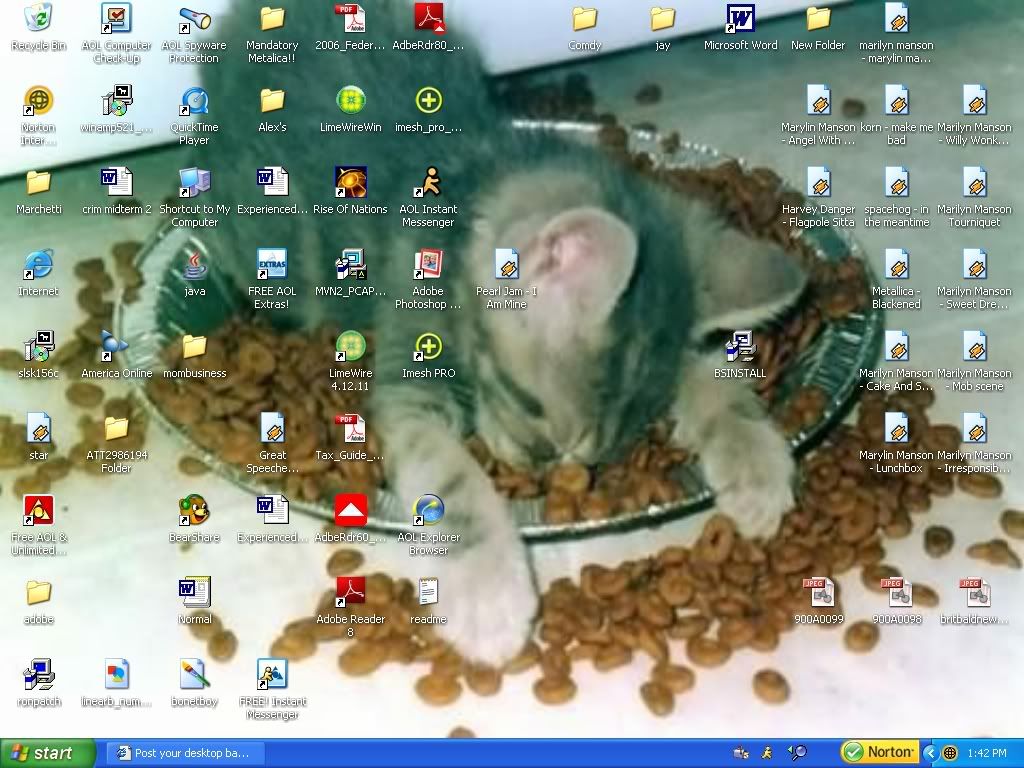Click the system clock showing 1:42 PM
This screenshot has width=1024, height=768.
[x=987, y=753]
